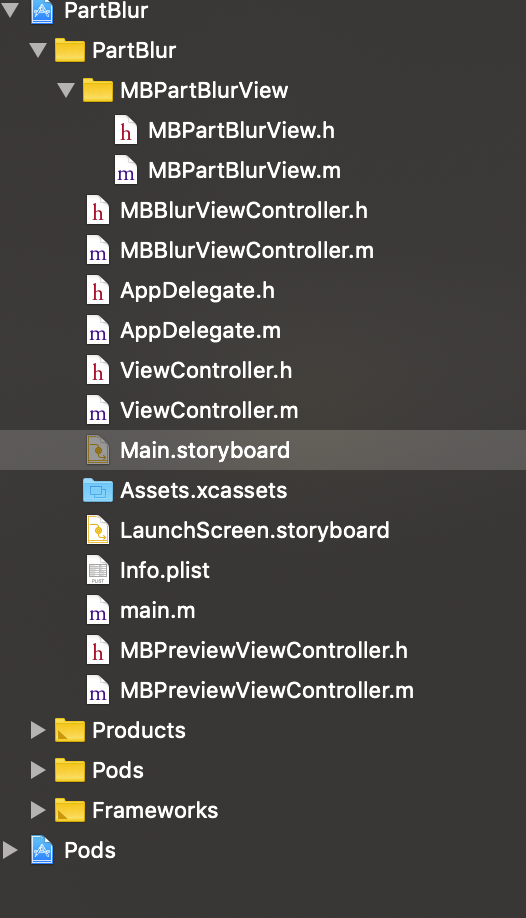Click the MBPartBlurView.h header file icon
Image resolution: width=526 pixels, height=918 pixels.
tap(126, 130)
